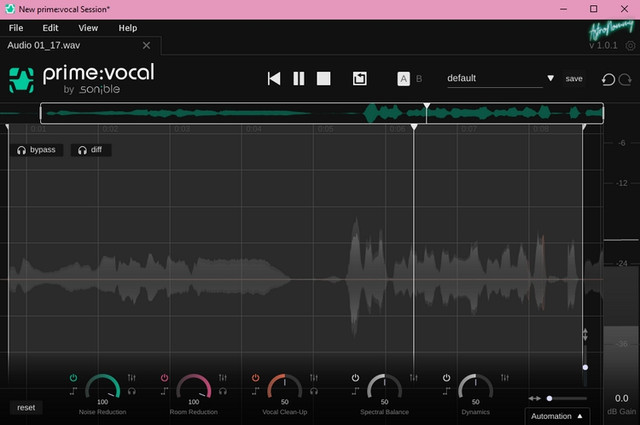Stop audio playback
The height and width of the screenshot is (425, 640).
(324, 78)
